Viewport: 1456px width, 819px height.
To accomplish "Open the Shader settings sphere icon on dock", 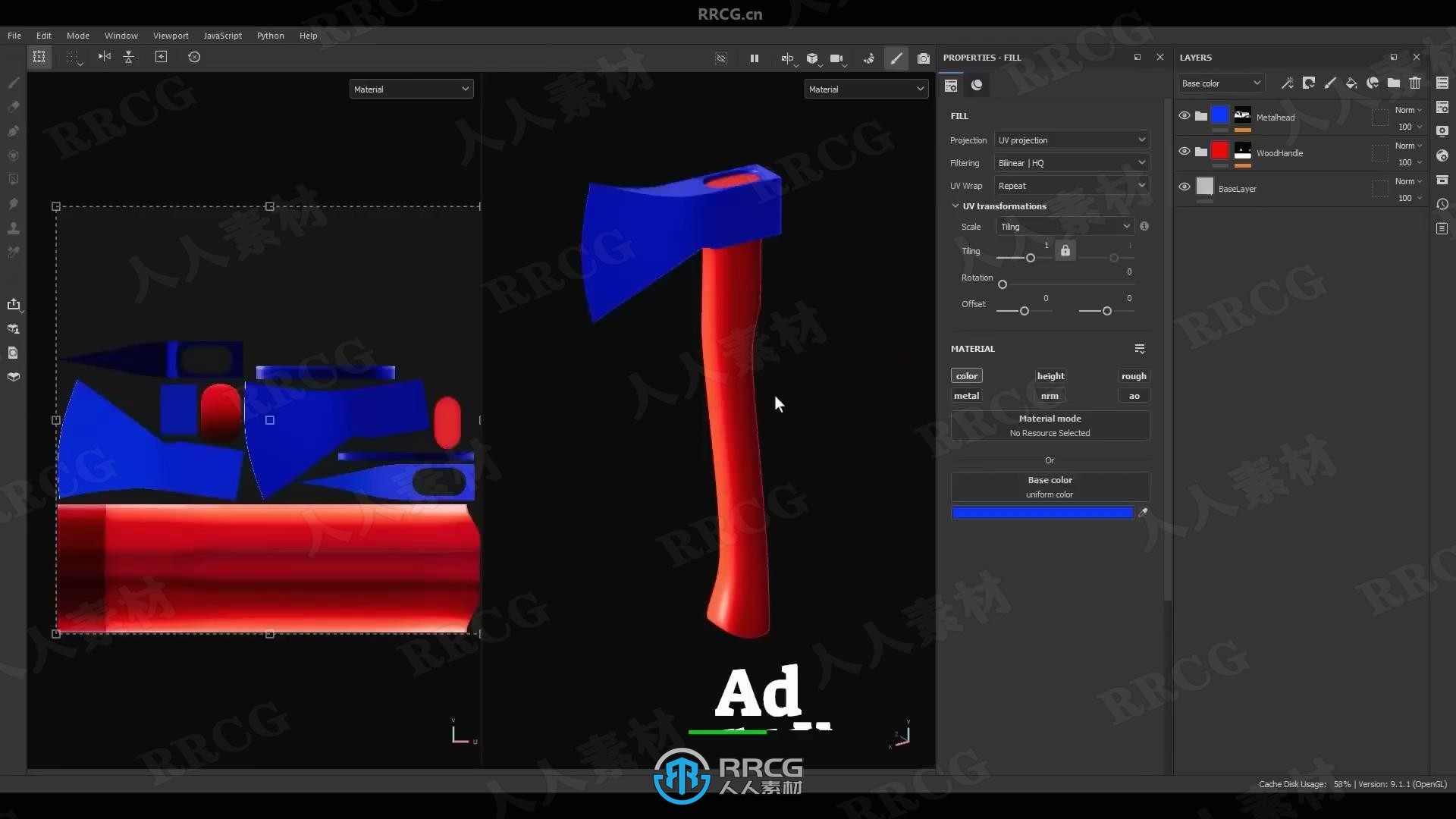I will coord(1442,155).
